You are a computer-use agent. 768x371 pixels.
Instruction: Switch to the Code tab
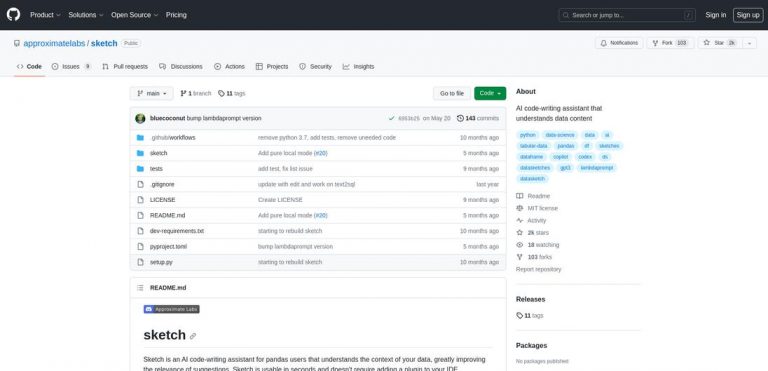[x=29, y=67]
